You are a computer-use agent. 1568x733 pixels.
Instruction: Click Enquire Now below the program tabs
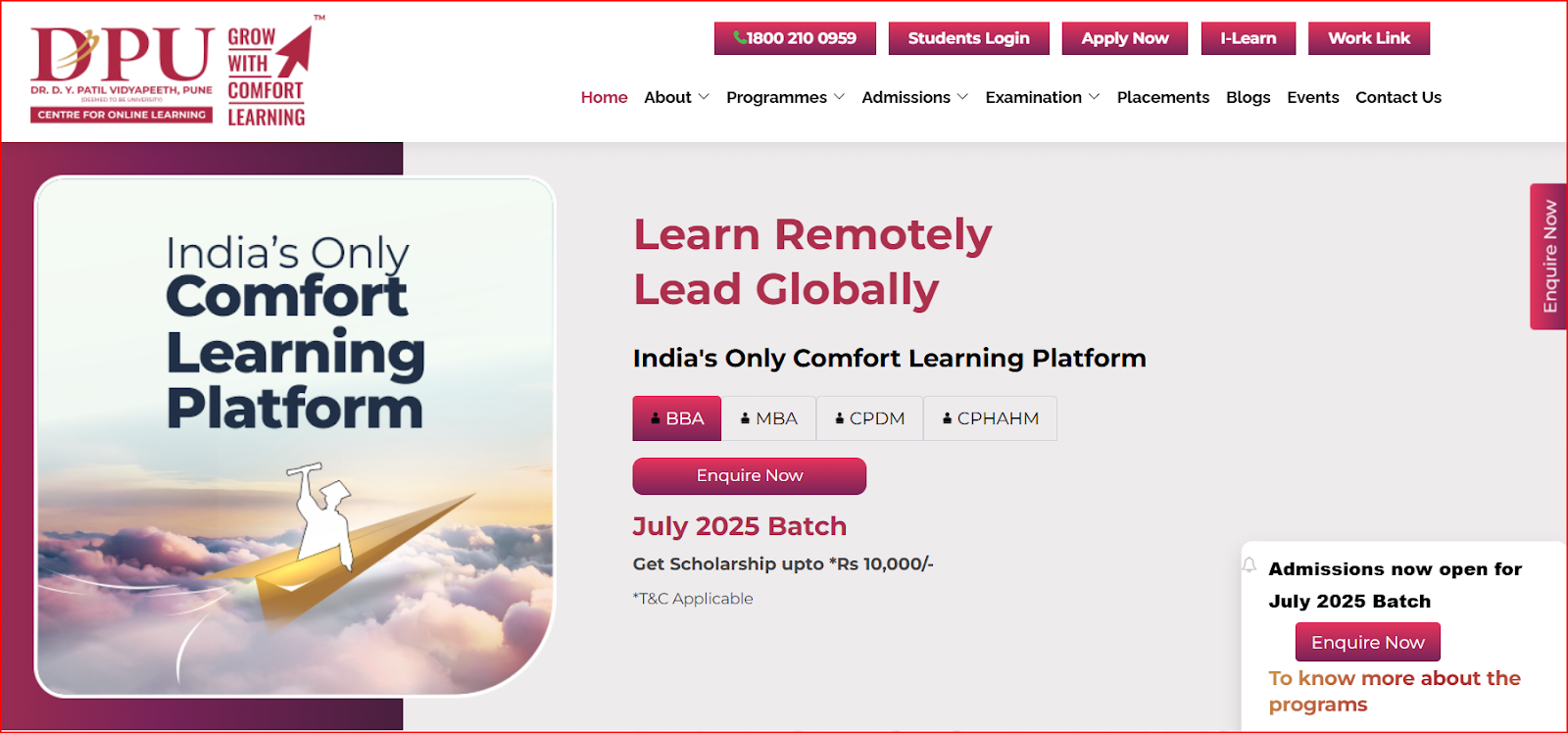pyautogui.click(x=750, y=476)
